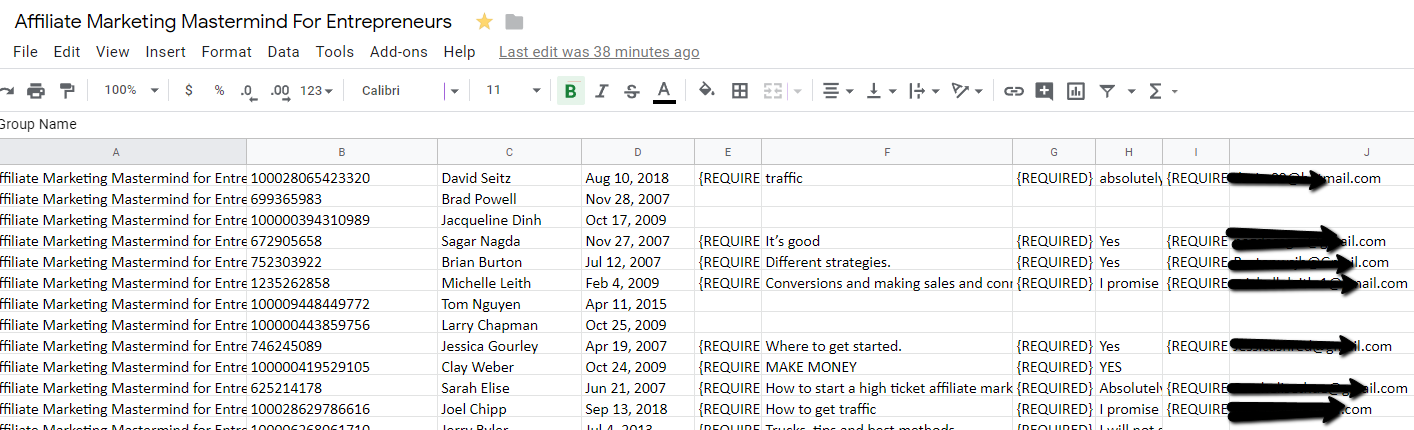Increase decimal places
Screen dimensions: 1414x430
[x=280, y=91]
